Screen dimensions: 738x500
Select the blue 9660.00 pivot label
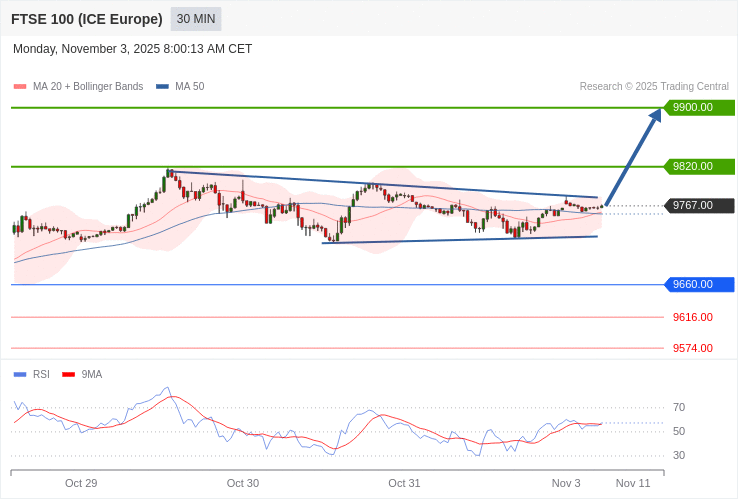tap(699, 285)
